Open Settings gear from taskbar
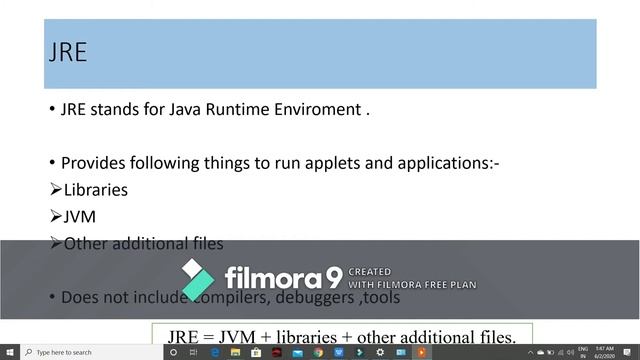The width and height of the screenshot is (640, 360). click(380, 352)
